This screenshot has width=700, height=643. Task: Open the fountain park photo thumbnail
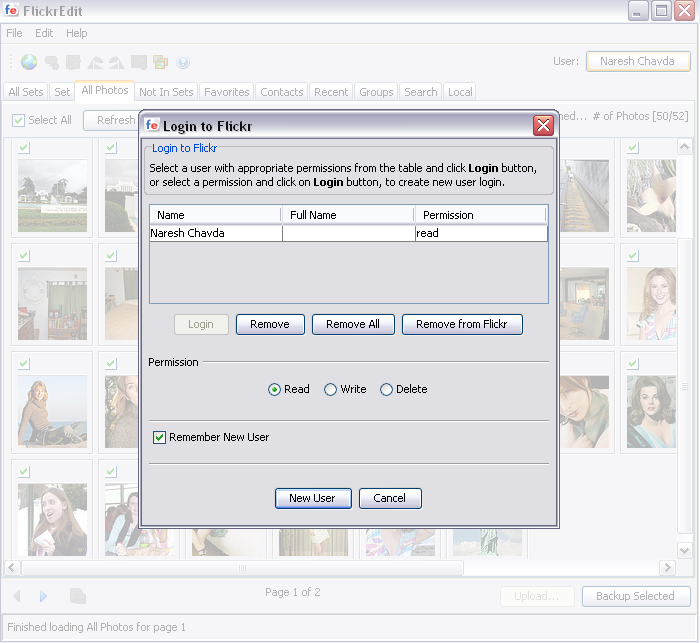(52, 196)
